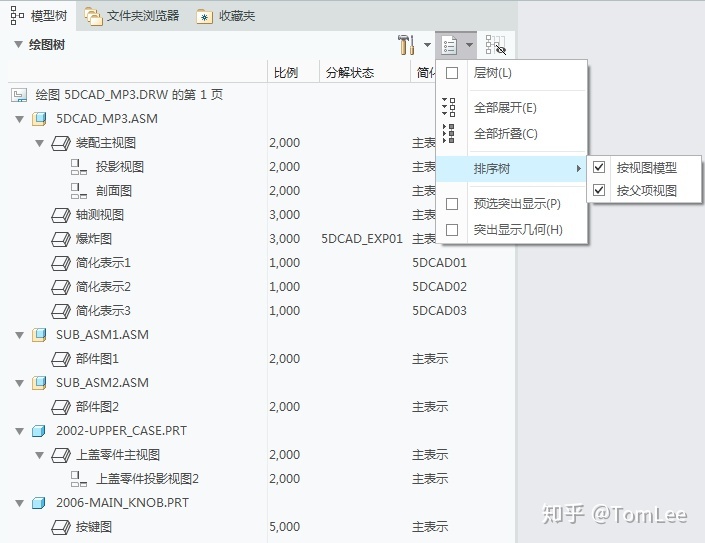This screenshot has height=543, width=705.
Task: Toggle the 预选突出显示(P) checkbox
Action: point(452,204)
